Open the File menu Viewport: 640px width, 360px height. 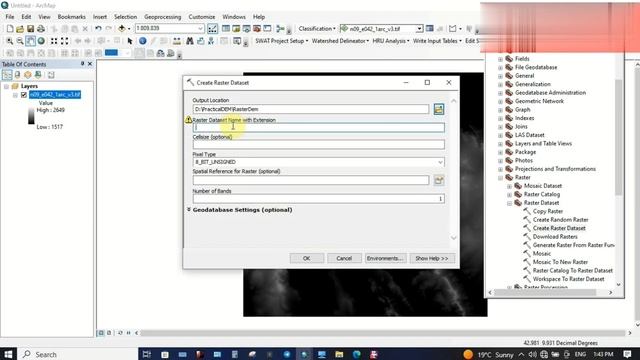tap(10, 17)
